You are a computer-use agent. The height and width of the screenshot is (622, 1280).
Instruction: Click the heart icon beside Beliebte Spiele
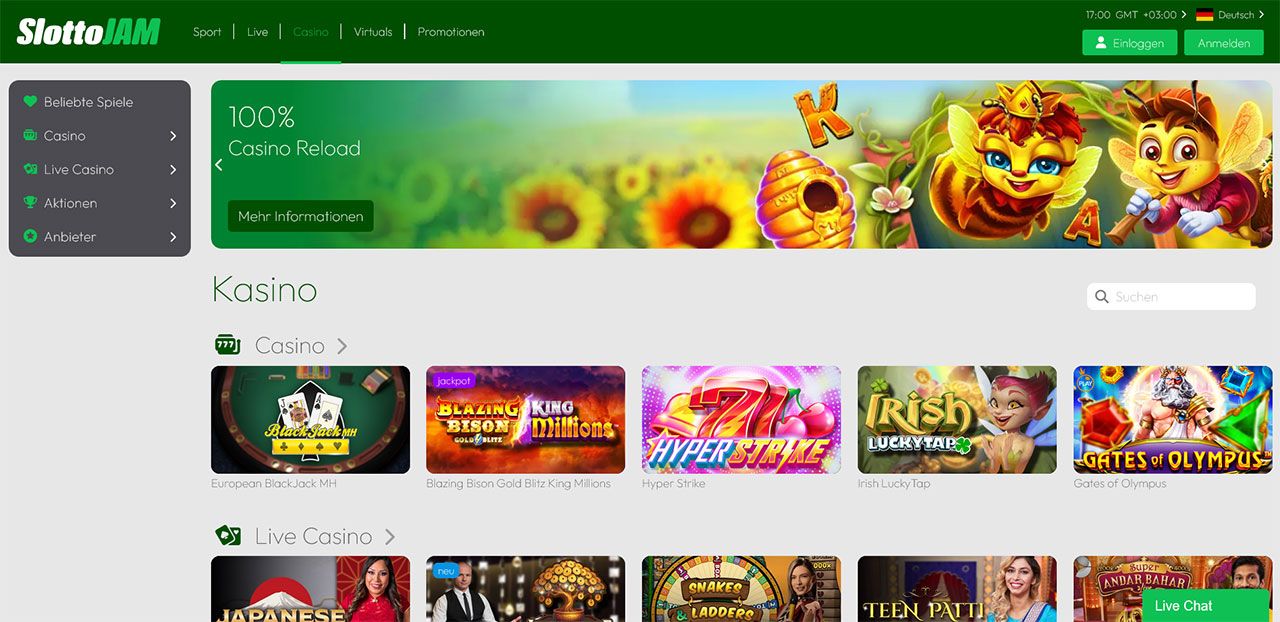(x=30, y=102)
